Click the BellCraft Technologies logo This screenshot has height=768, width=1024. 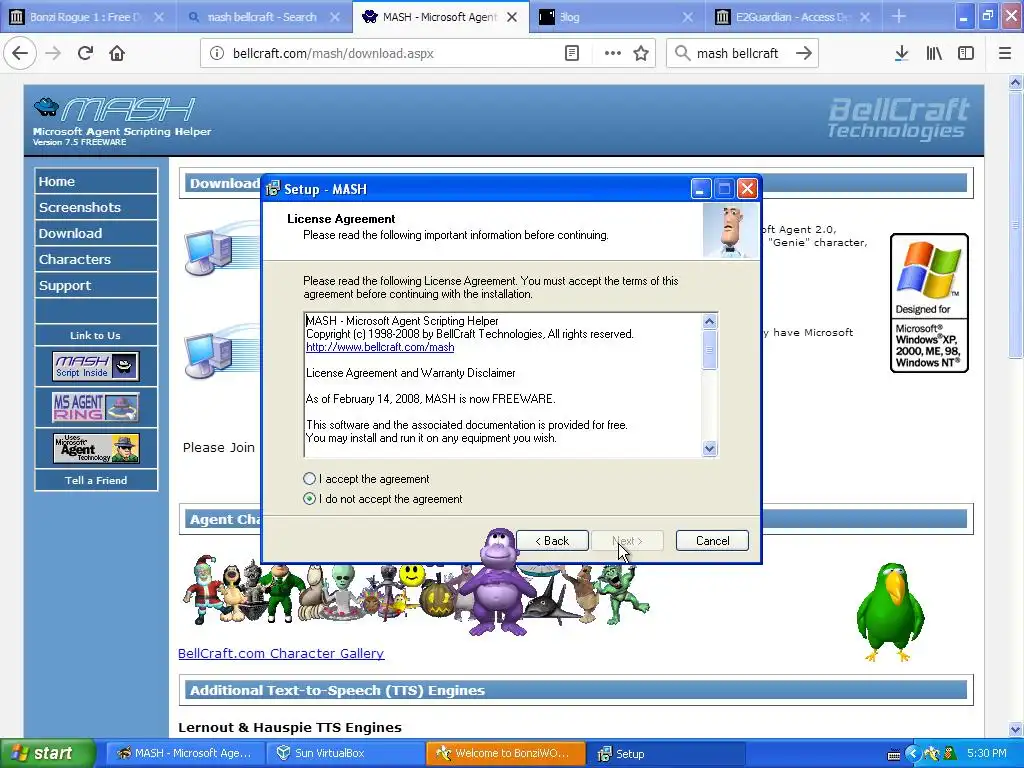coord(898,118)
